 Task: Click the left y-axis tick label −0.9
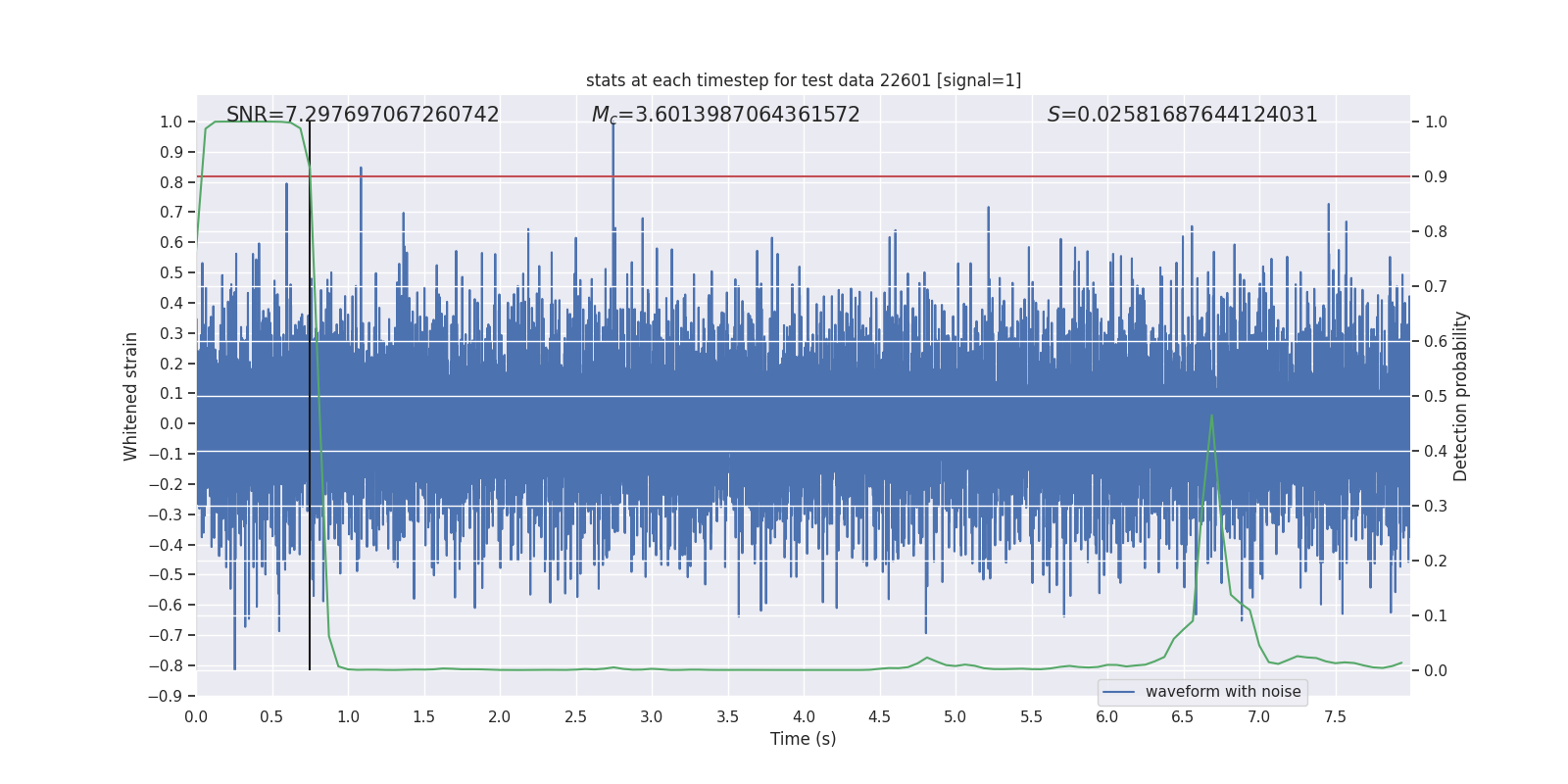166,696
